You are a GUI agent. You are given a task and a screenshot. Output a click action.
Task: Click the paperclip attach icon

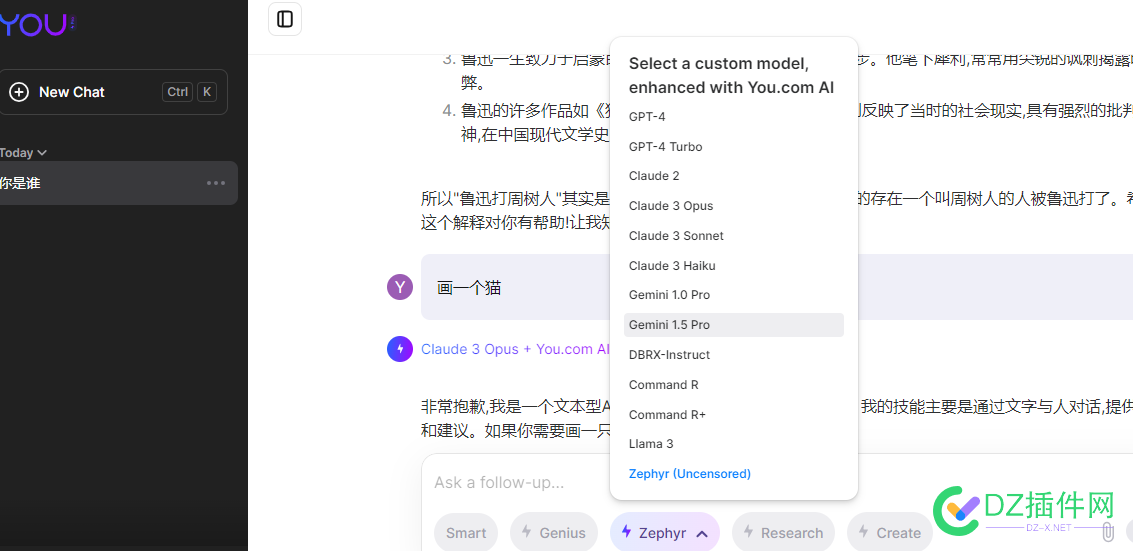pyautogui.click(x=1107, y=533)
